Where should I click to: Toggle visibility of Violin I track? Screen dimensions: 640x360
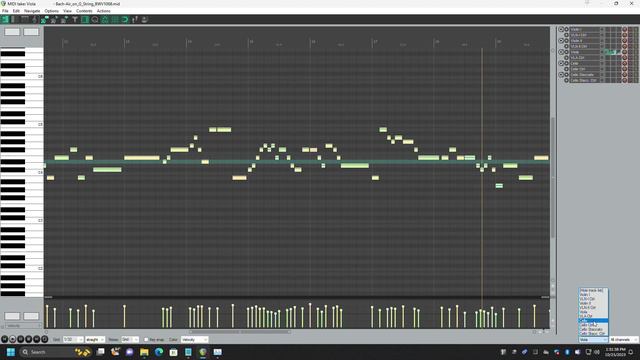(561, 29)
